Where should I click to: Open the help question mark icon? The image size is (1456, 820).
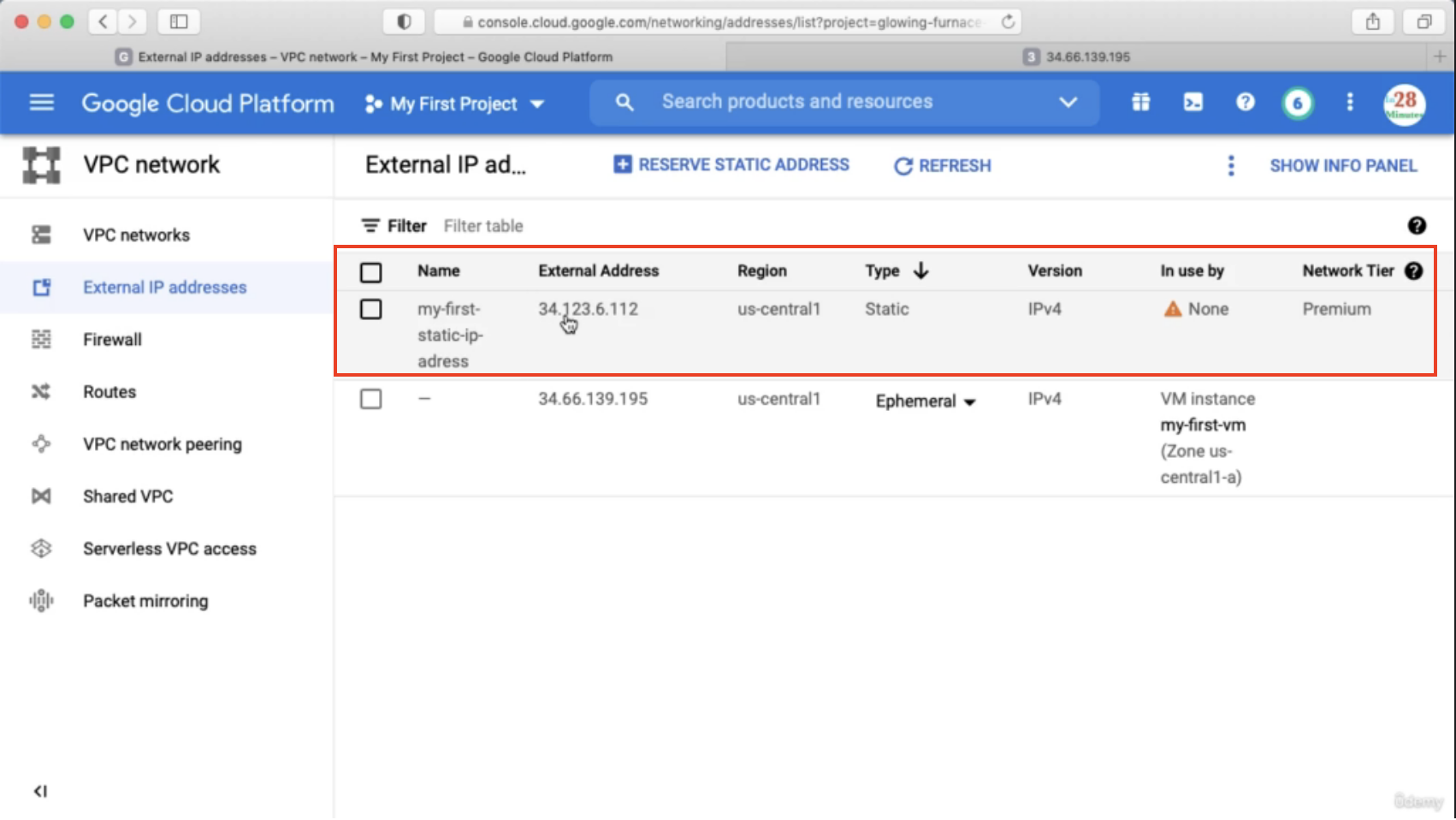point(1245,102)
